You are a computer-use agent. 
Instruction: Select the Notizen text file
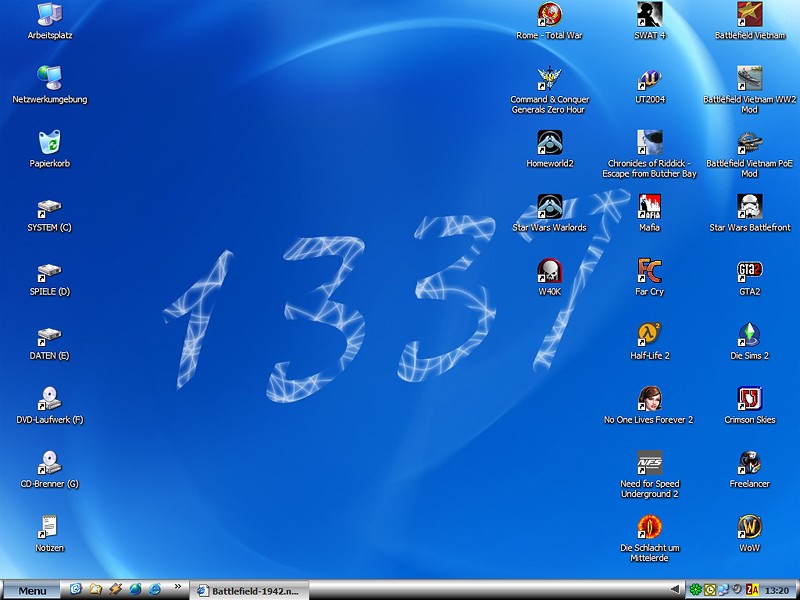coord(49,527)
